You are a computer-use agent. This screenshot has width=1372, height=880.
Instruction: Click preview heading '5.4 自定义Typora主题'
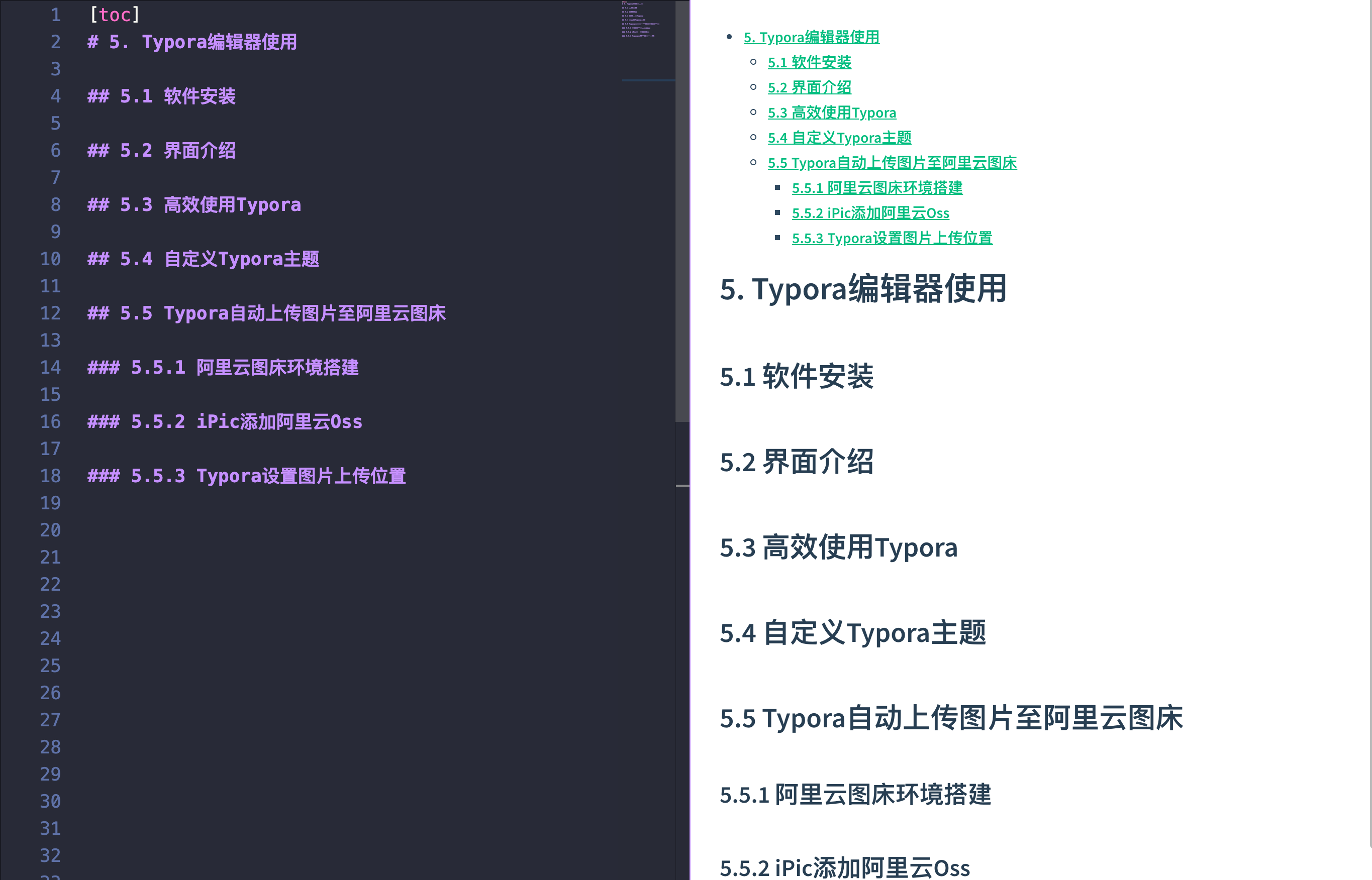click(x=853, y=633)
